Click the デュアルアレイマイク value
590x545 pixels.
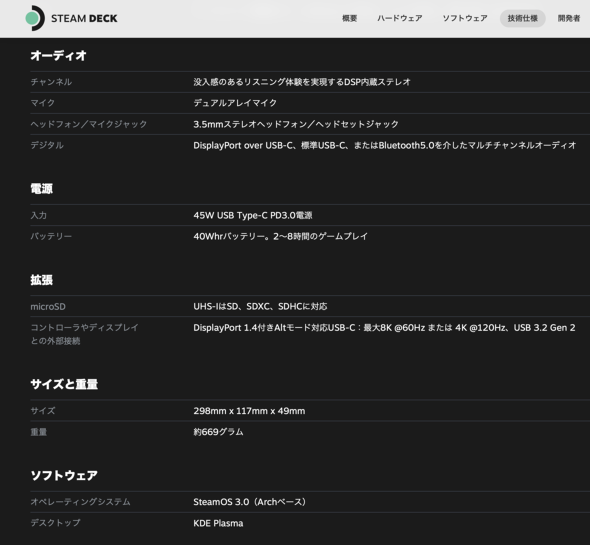pyautogui.click(x=235, y=103)
